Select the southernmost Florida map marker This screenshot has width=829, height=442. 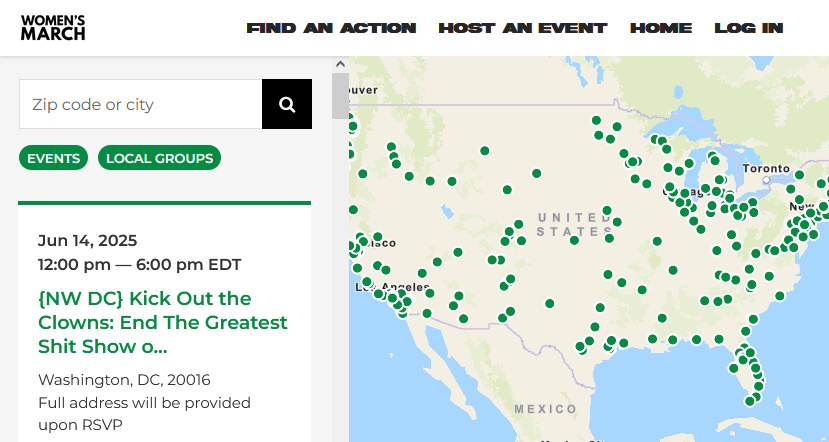[749, 401]
